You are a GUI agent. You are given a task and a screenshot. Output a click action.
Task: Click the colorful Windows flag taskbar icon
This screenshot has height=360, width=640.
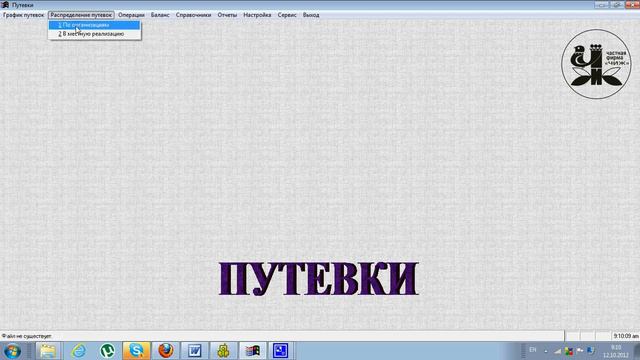click(x=252, y=351)
